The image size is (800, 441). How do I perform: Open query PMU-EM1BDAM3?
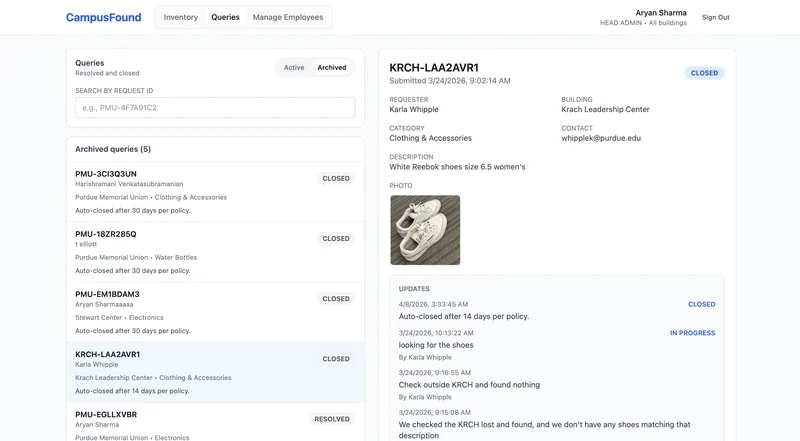(x=215, y=312)
